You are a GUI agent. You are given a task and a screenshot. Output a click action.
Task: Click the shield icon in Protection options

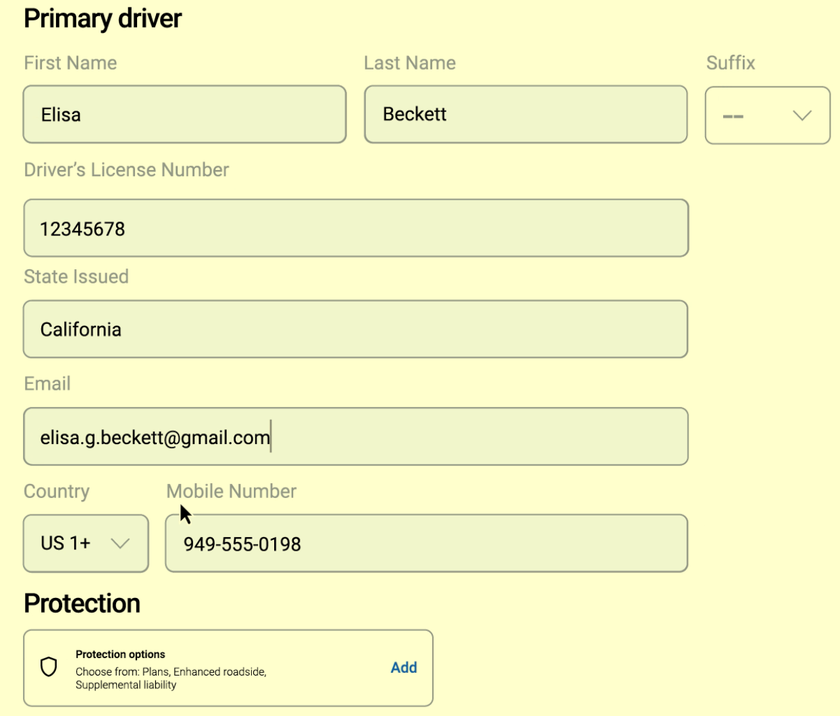pyautogui.click(x=48, y=667)
